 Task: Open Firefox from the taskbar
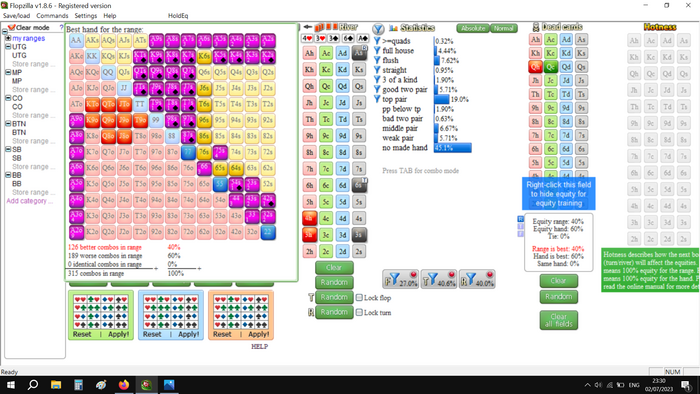124,385
